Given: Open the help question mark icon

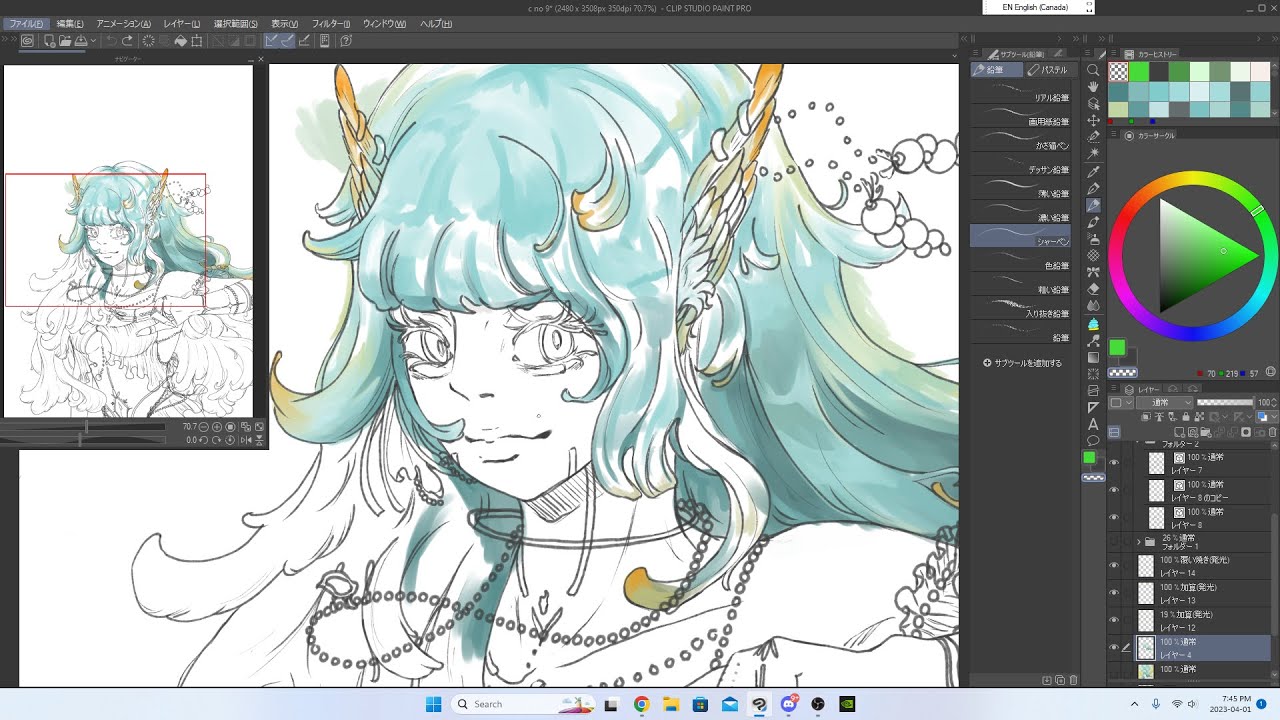Looking at the screenshot, I should [x=346, y=41].
